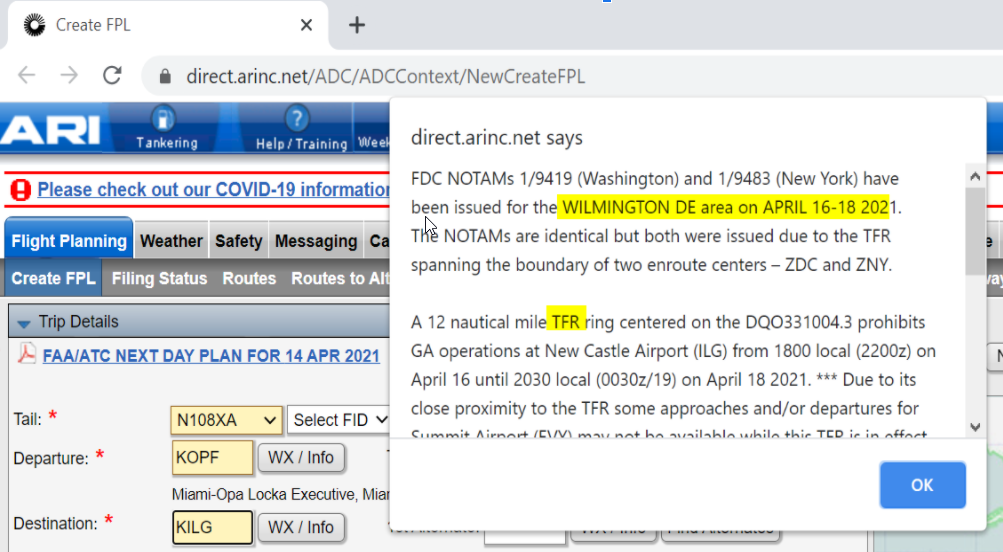Open the Weather tab

171,241
